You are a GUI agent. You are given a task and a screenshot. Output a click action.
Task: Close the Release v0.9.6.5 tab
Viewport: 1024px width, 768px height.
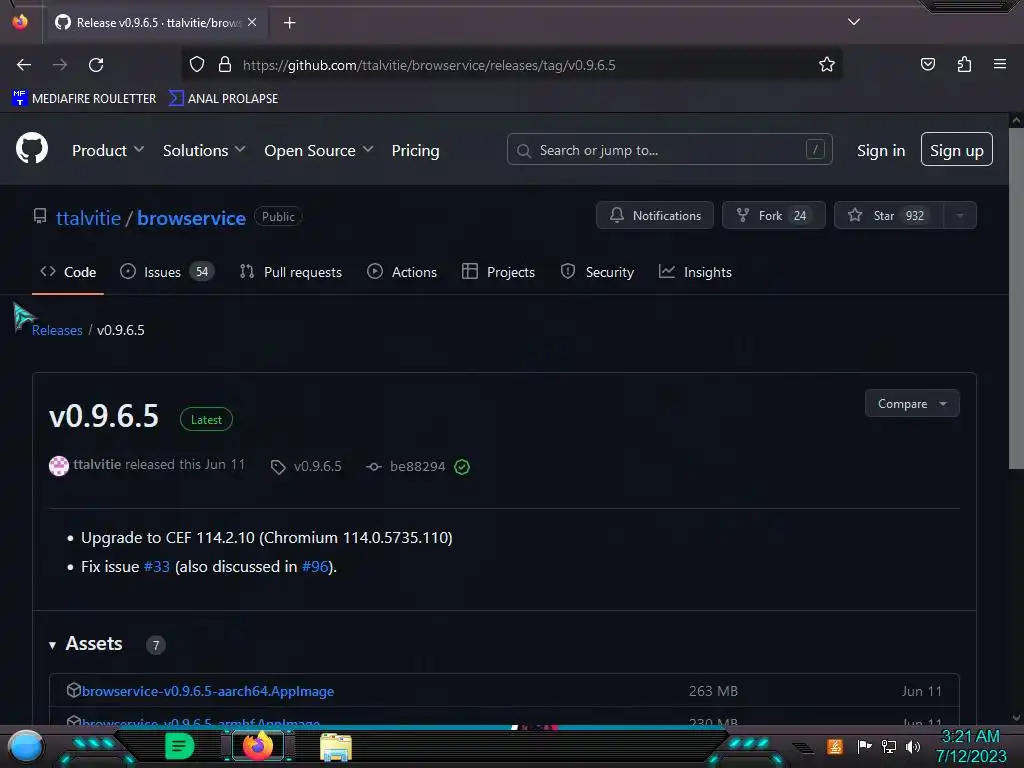[252, 22]
